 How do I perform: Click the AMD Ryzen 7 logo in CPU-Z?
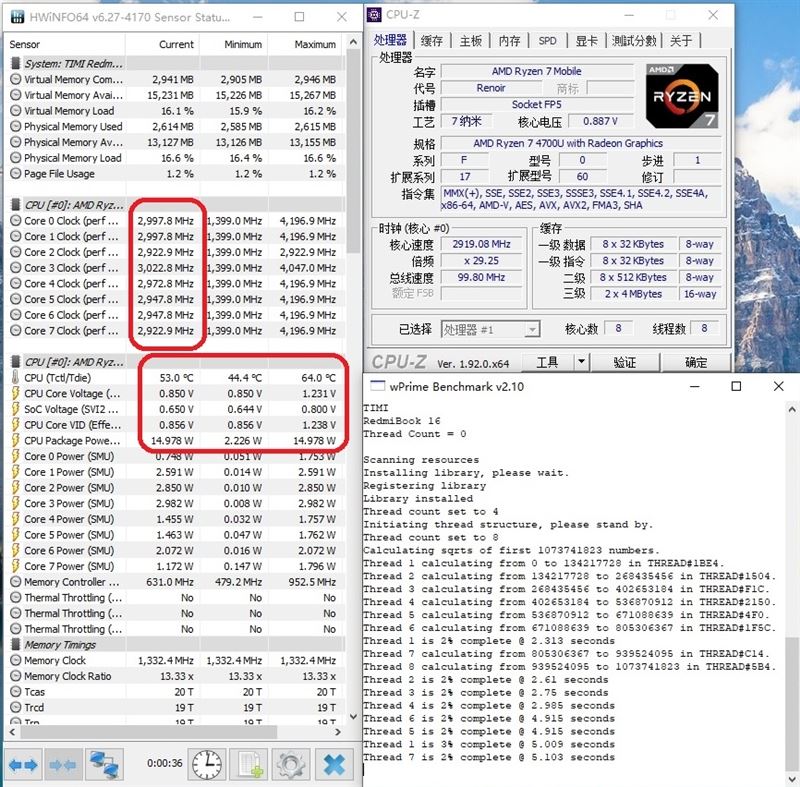pyautogui.click(x=682, y=95)
